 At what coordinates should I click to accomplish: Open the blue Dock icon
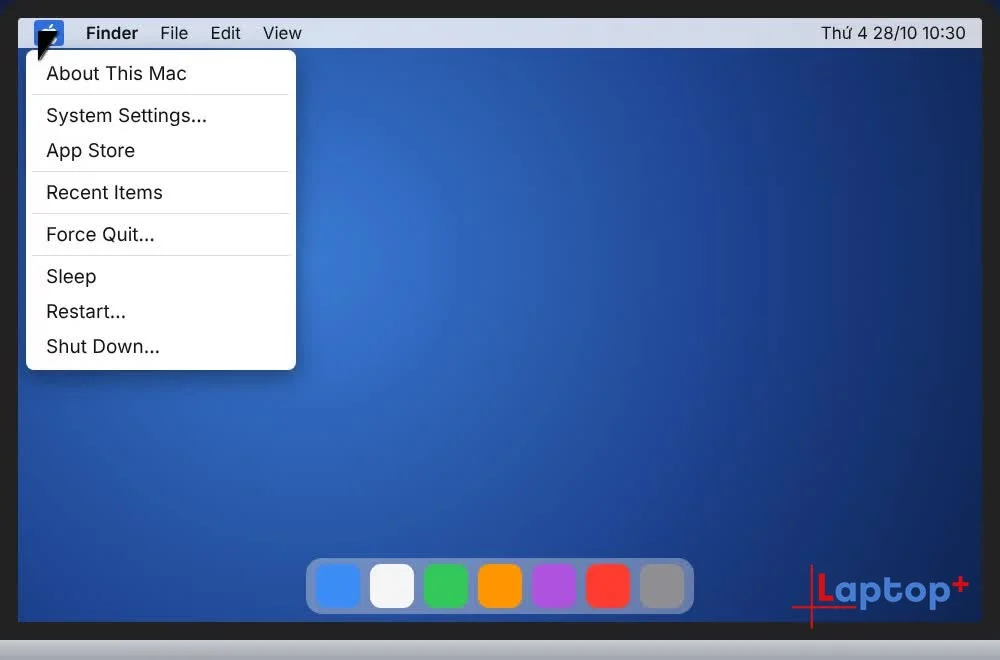click(338, 585)
